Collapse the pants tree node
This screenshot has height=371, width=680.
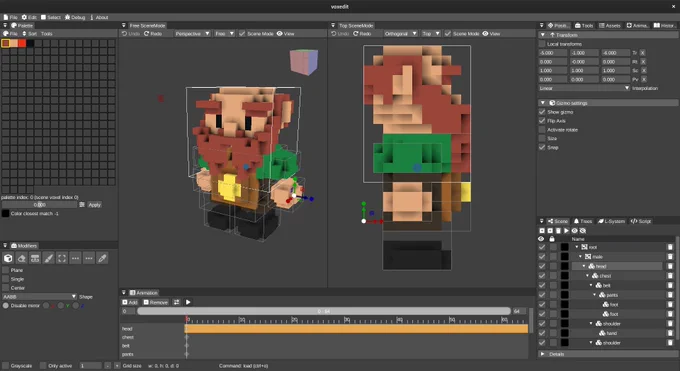pyautogui.click(x=595, y=295)
